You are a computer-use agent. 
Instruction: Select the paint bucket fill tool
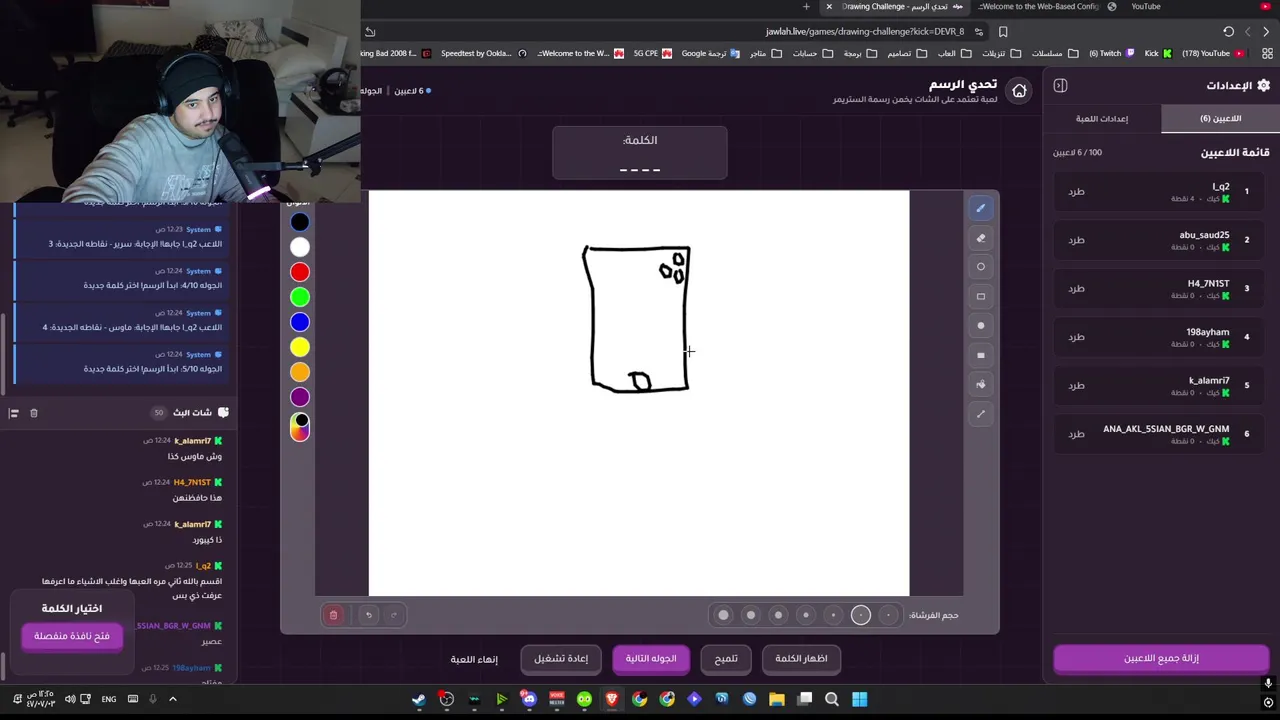click(980, 384)
